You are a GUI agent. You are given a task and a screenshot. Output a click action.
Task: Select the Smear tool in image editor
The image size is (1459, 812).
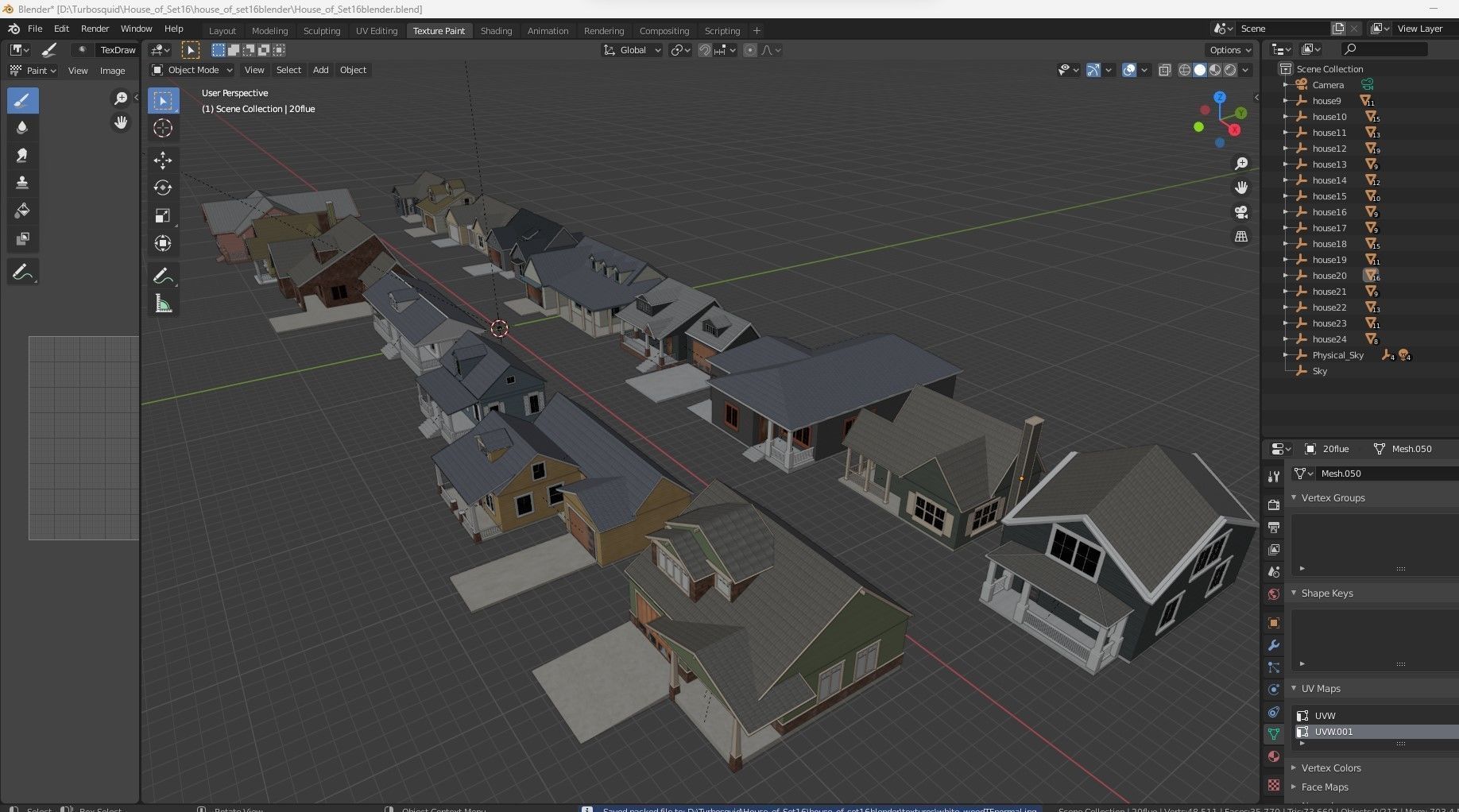coord(22,156)
